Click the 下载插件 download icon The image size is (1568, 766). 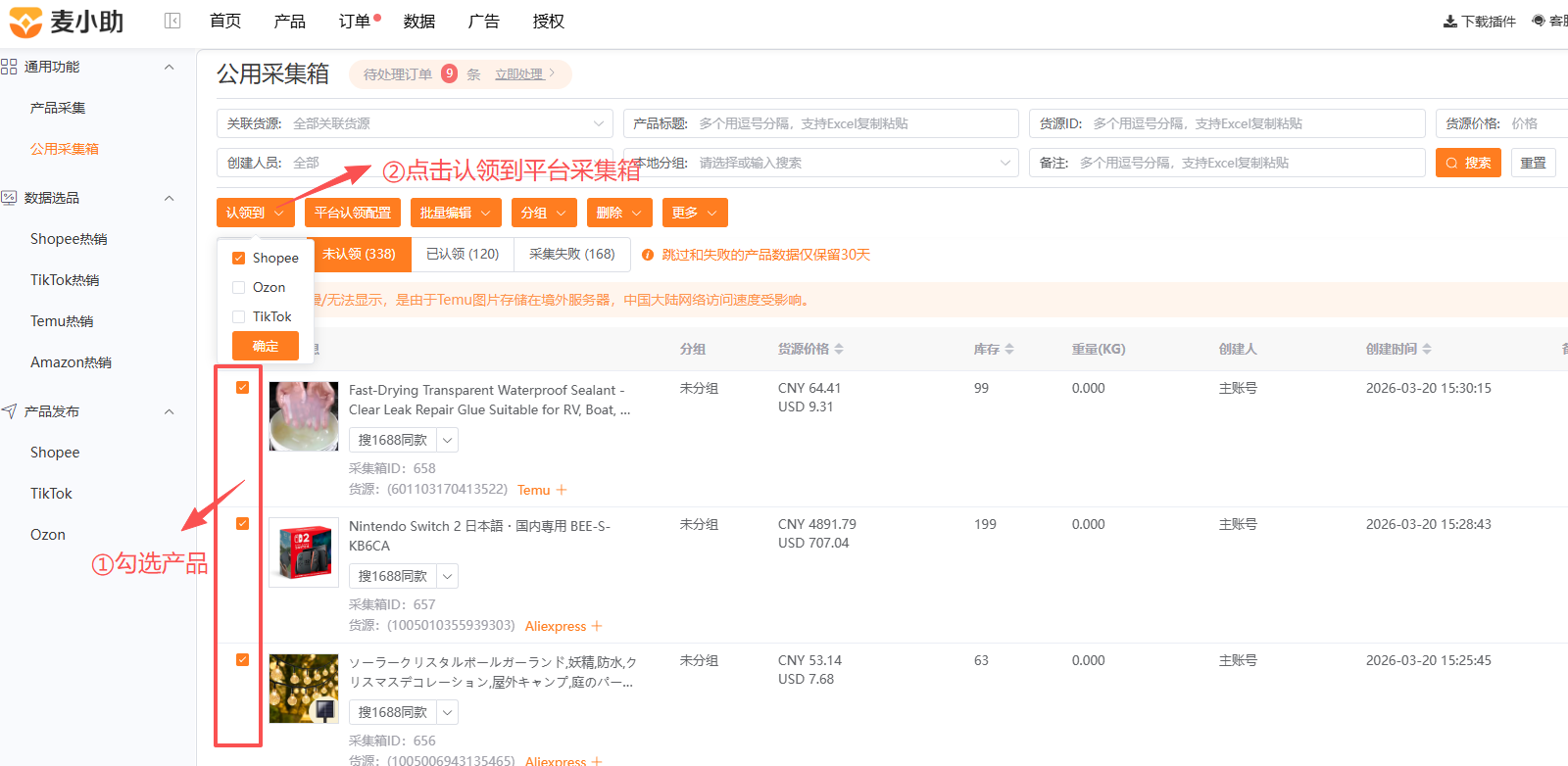tap(1449, 22)
